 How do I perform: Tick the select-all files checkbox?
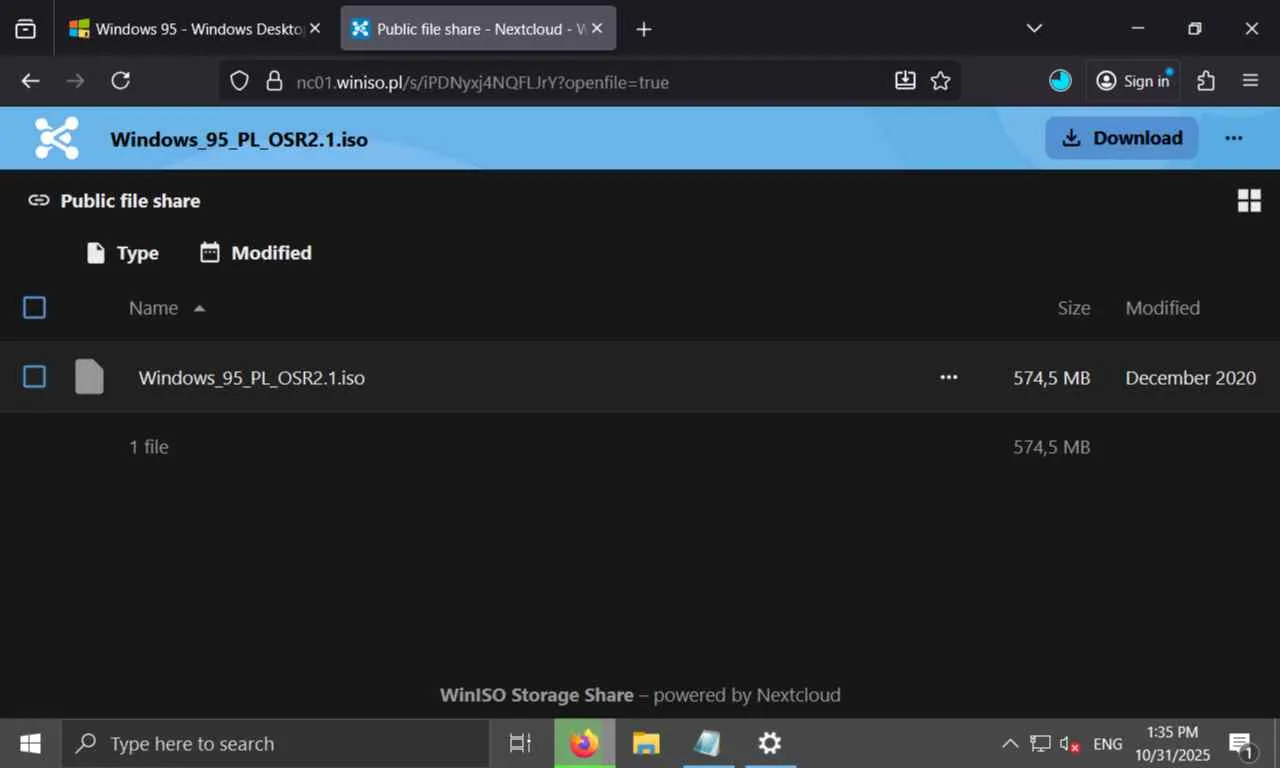34,307
